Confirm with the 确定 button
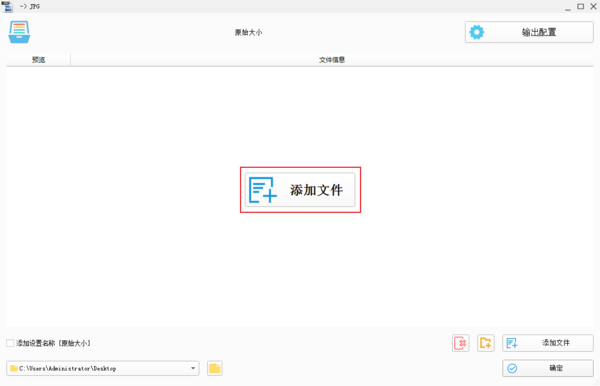600x386 pixels. [x=548, y=368]
